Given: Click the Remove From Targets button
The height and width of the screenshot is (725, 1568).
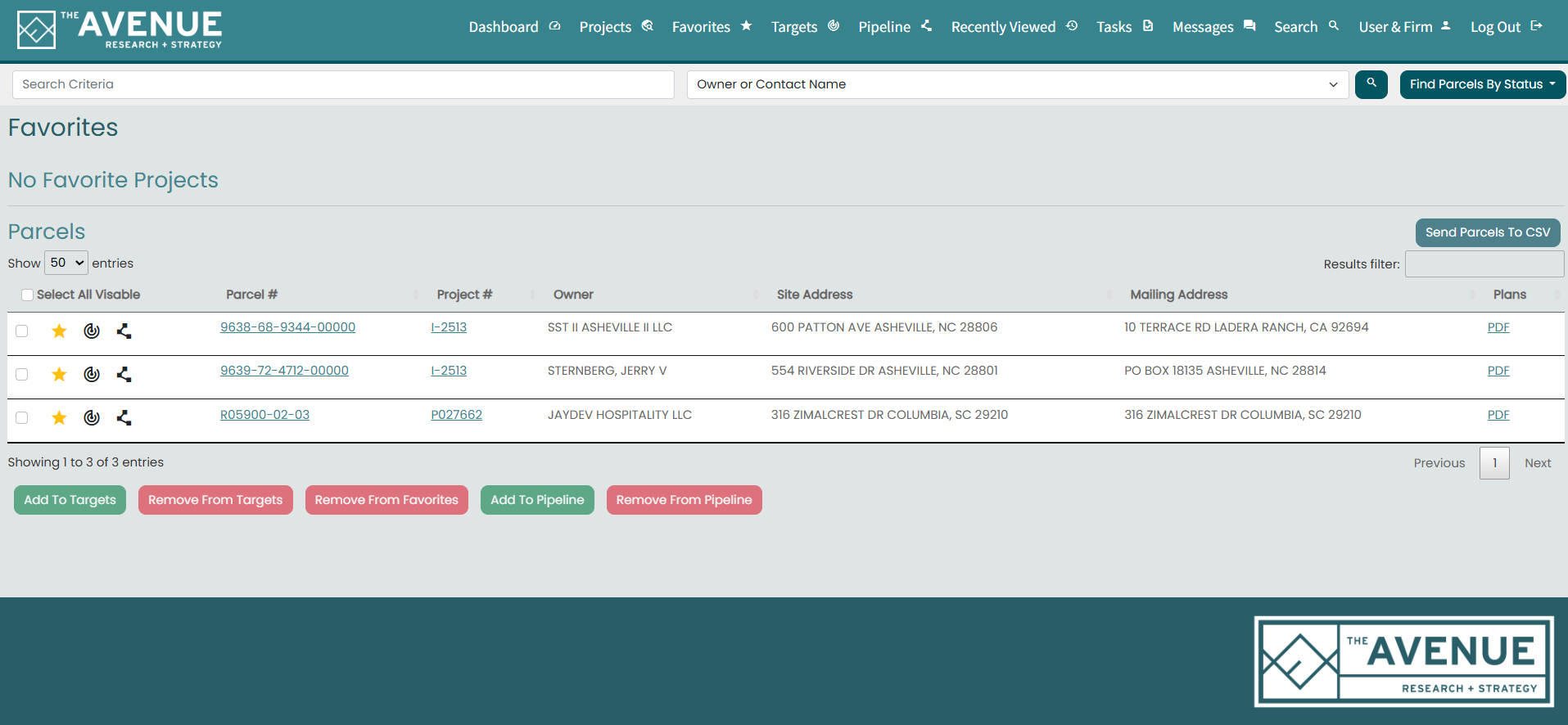Looking at the screenshot, I should (215, 500).
